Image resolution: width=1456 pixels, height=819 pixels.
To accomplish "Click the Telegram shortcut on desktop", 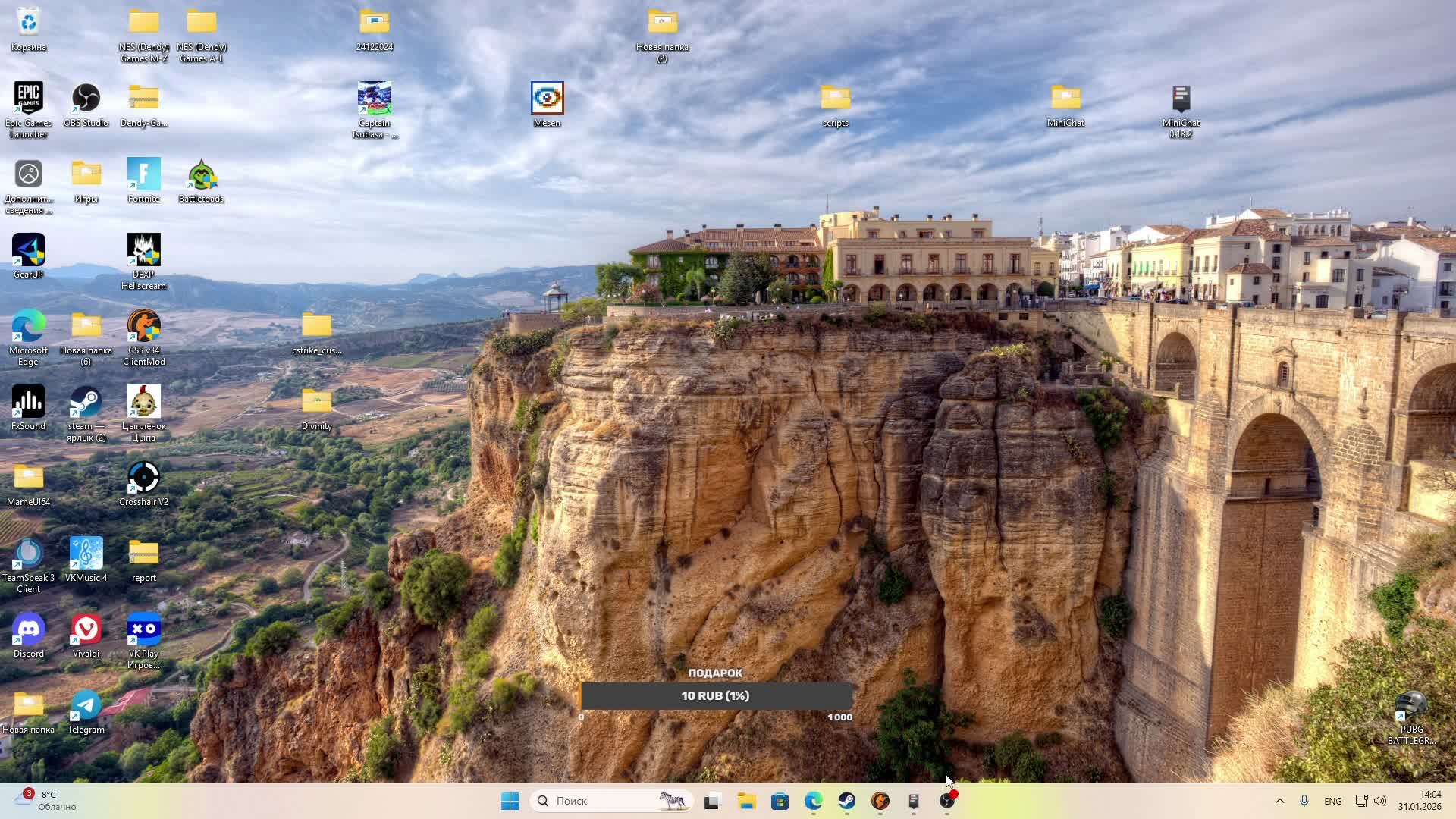I will tap(86, 705).
